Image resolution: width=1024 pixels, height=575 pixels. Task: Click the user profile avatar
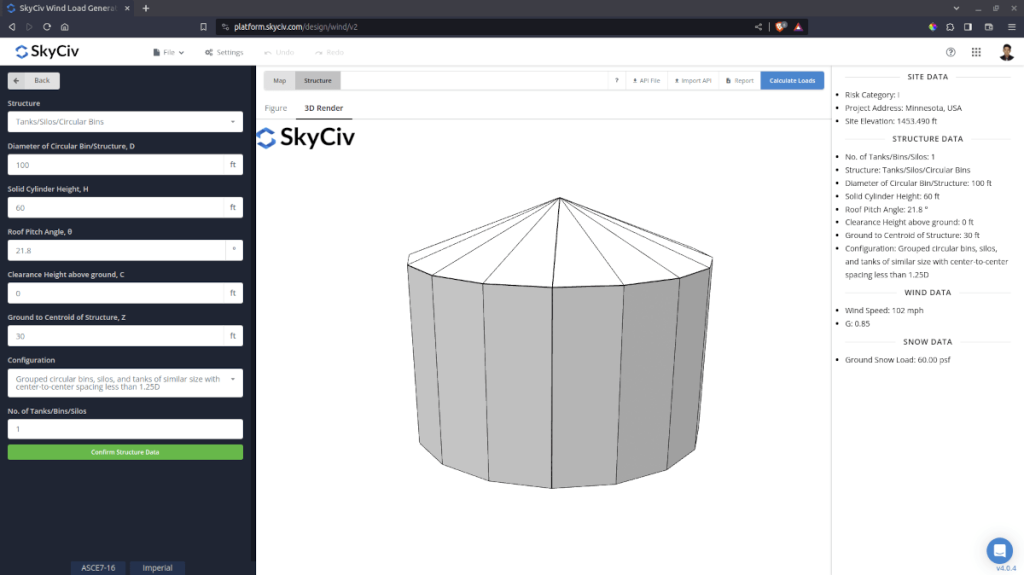[1006, 52]
